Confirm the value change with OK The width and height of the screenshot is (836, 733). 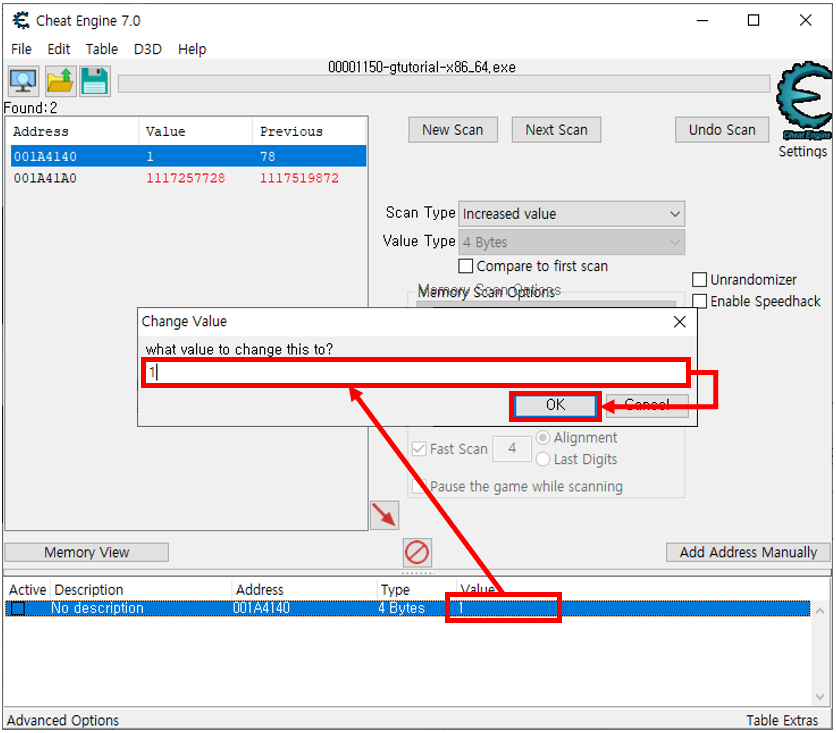point(555,405)
